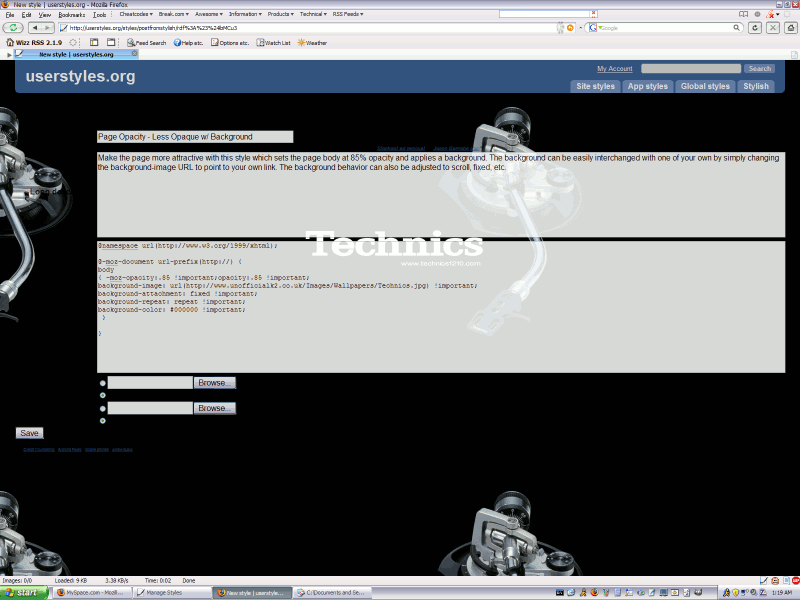The height and width of the screenshot is (600, 800).
Task: Switch to the Global styles tab
Action: (x=705, y=86)
